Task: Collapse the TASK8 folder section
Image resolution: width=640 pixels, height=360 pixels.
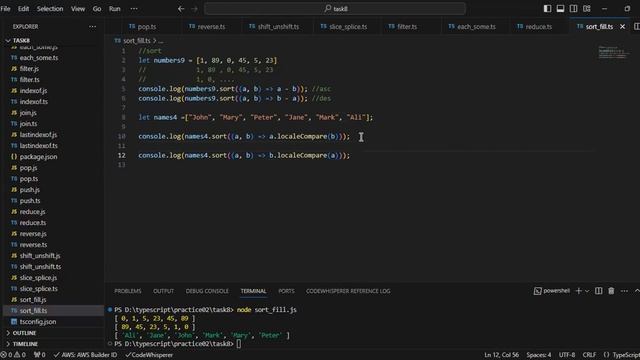Action: point(52,40)
